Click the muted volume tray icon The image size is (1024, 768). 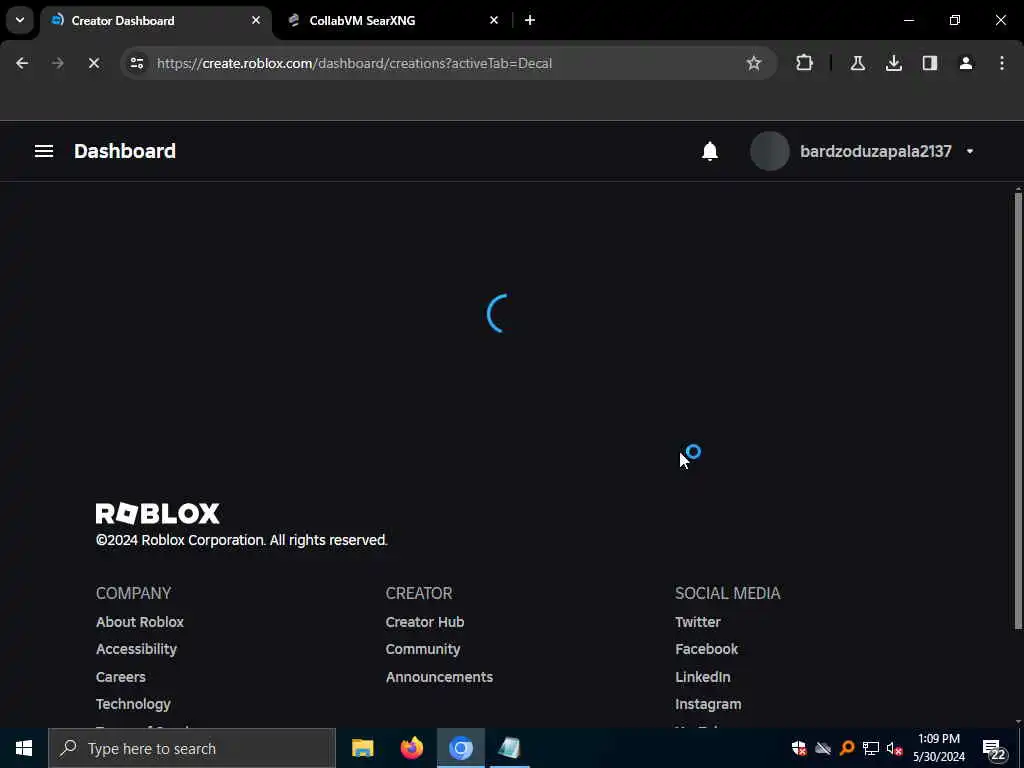tap(894, 748)
